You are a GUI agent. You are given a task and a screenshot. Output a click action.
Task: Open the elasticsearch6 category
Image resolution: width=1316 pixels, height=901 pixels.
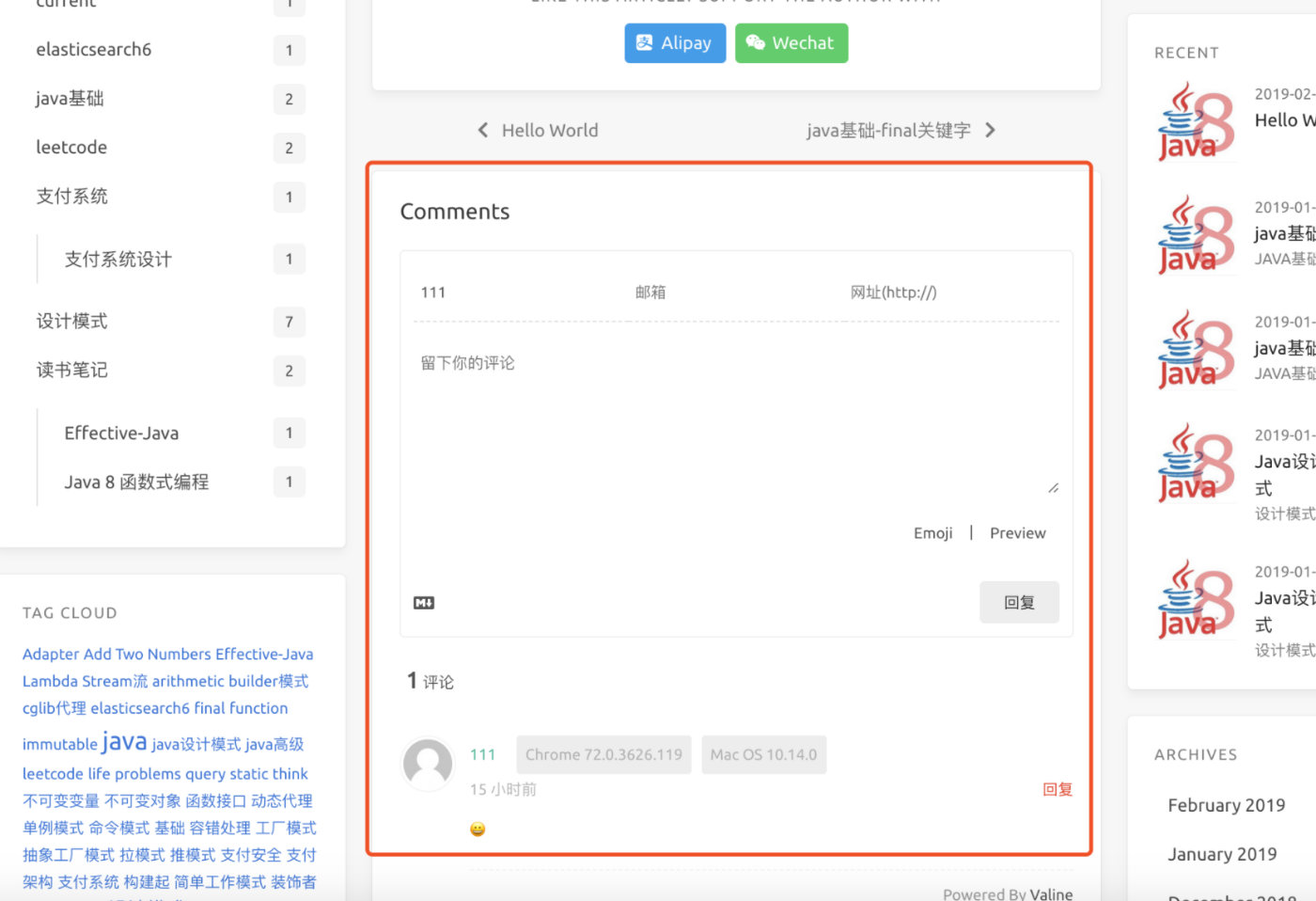[94, 50]
